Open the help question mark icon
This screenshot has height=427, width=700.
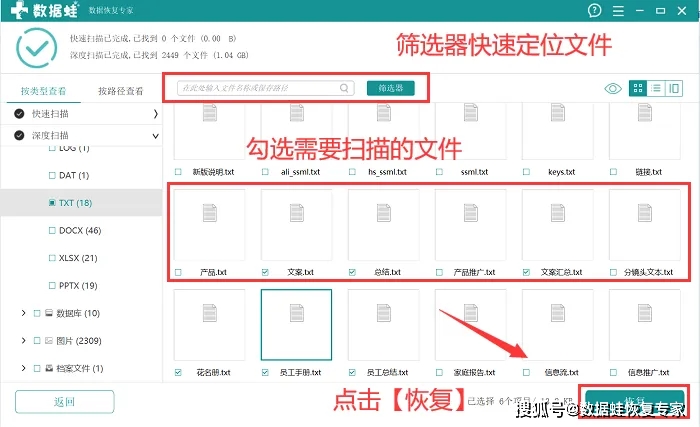coord(594,10)
